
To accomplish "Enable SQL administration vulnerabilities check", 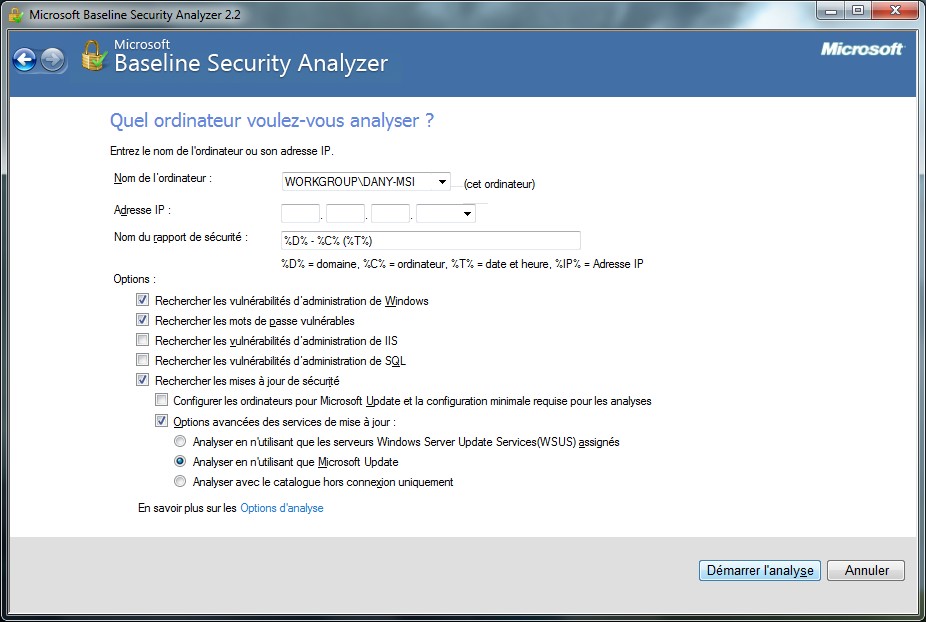I will 142,360.
